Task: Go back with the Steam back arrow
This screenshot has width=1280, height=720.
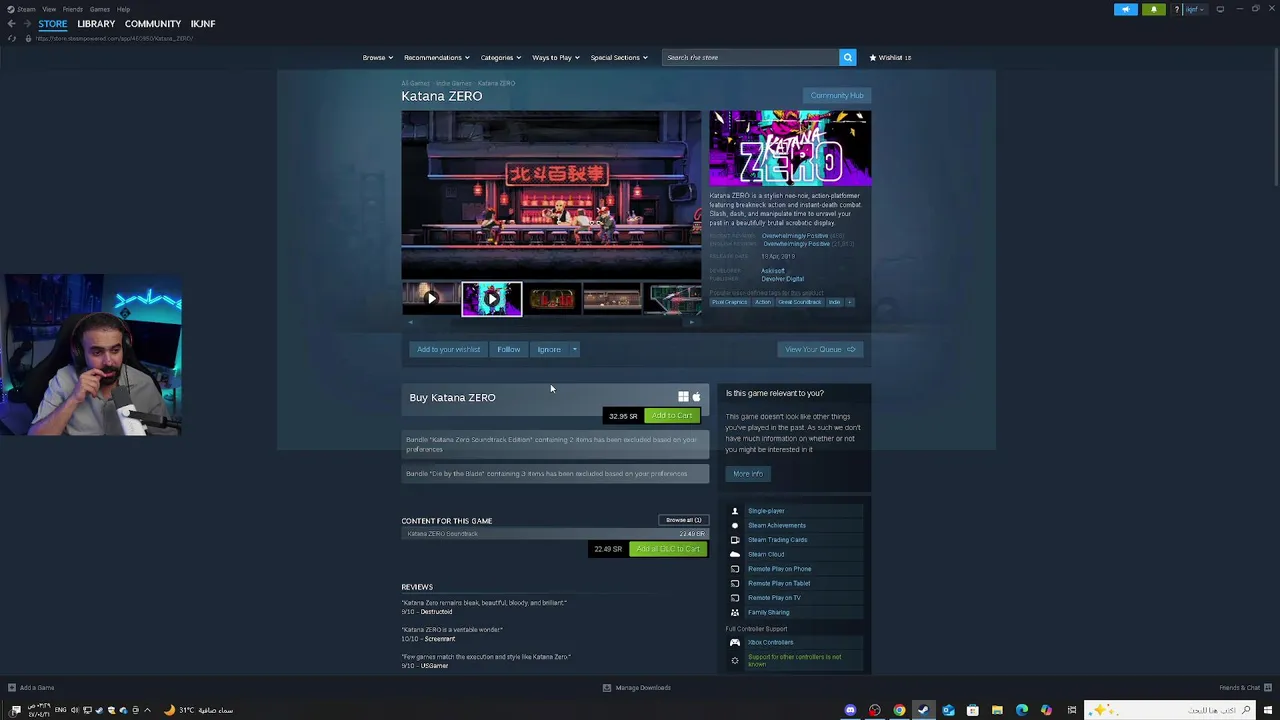Action: tap(11, 24)
